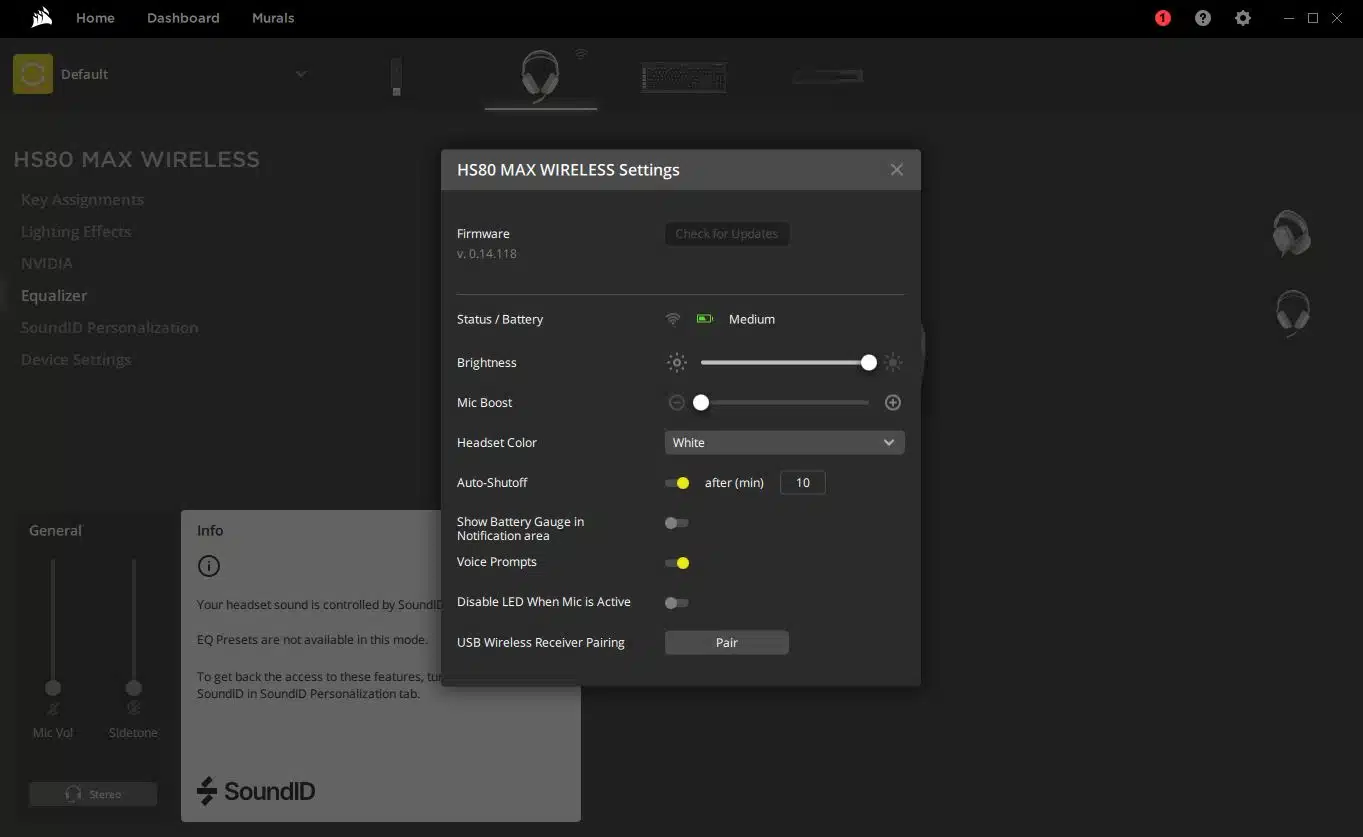Click the Auto-Shutoff minutes input field

point(803,483)
